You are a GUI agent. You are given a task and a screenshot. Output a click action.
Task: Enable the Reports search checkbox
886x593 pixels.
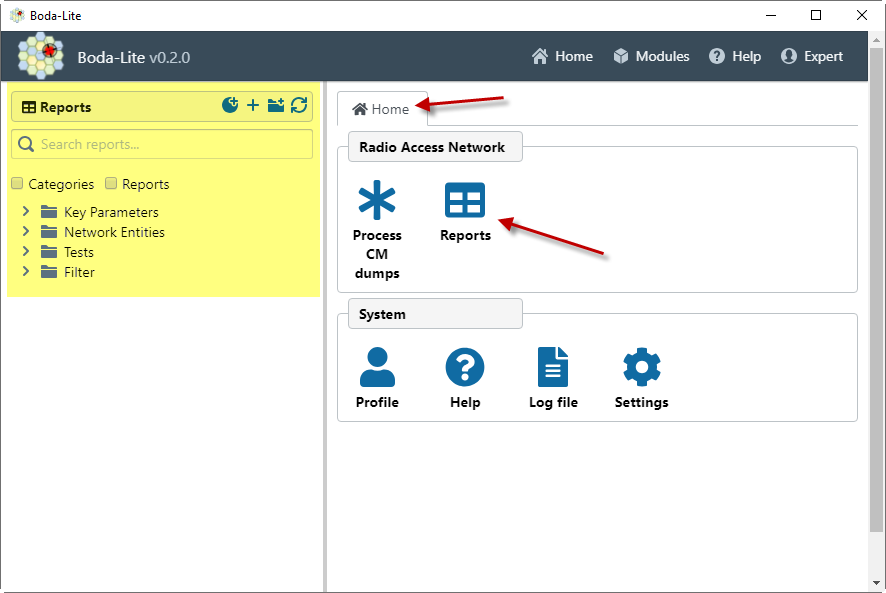click(111, 184)
